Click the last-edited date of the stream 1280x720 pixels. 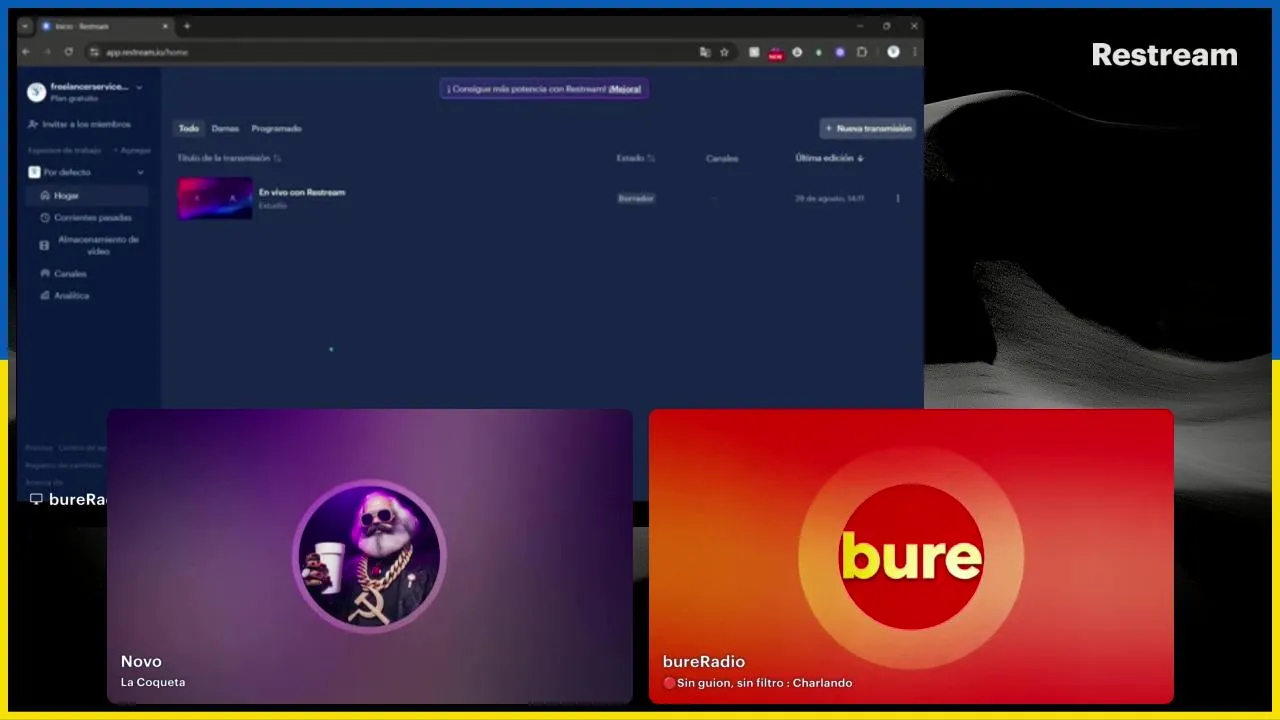[830, 198]
